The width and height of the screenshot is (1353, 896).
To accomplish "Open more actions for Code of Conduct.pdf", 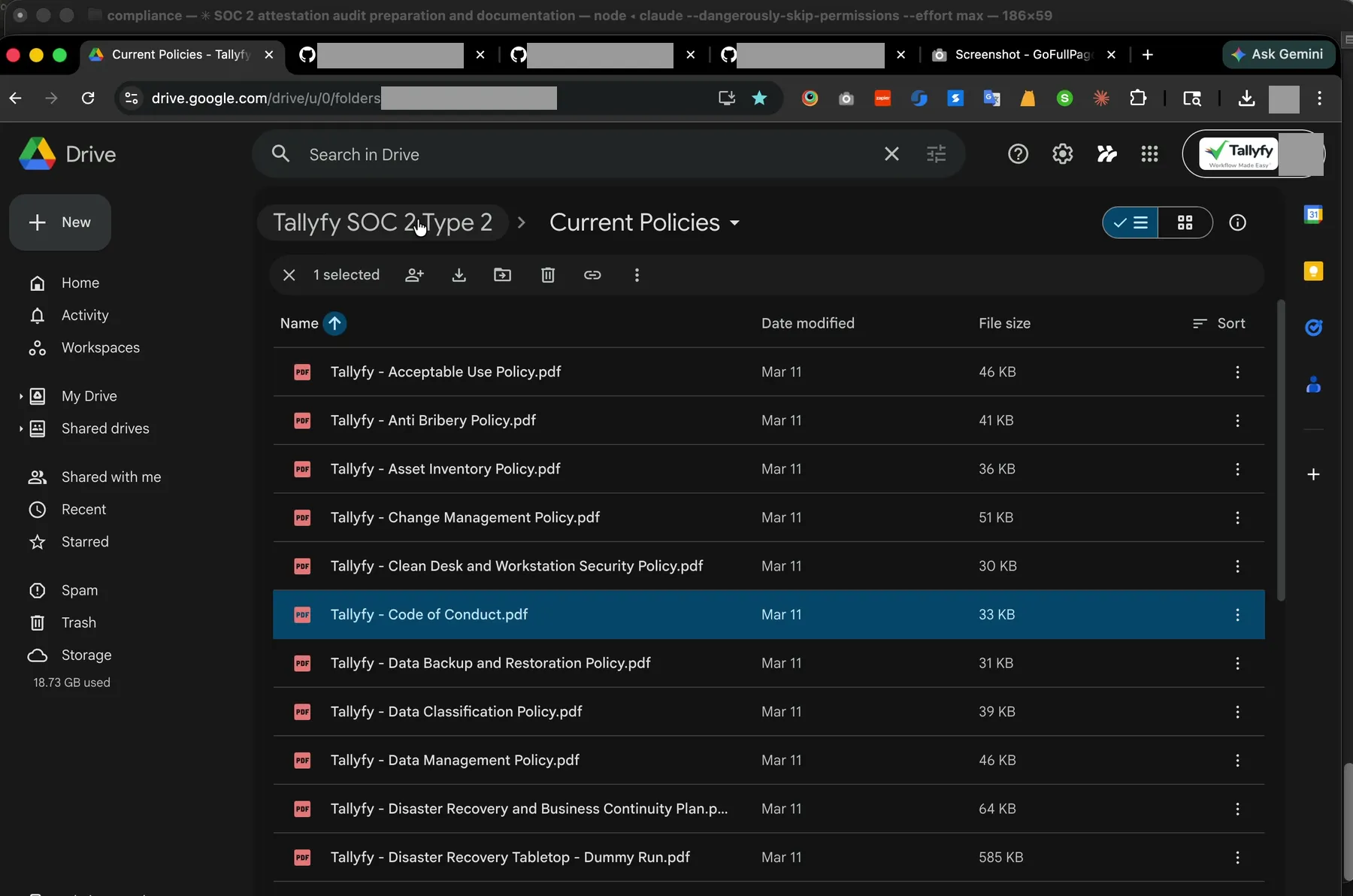I will coord(1237,615).
